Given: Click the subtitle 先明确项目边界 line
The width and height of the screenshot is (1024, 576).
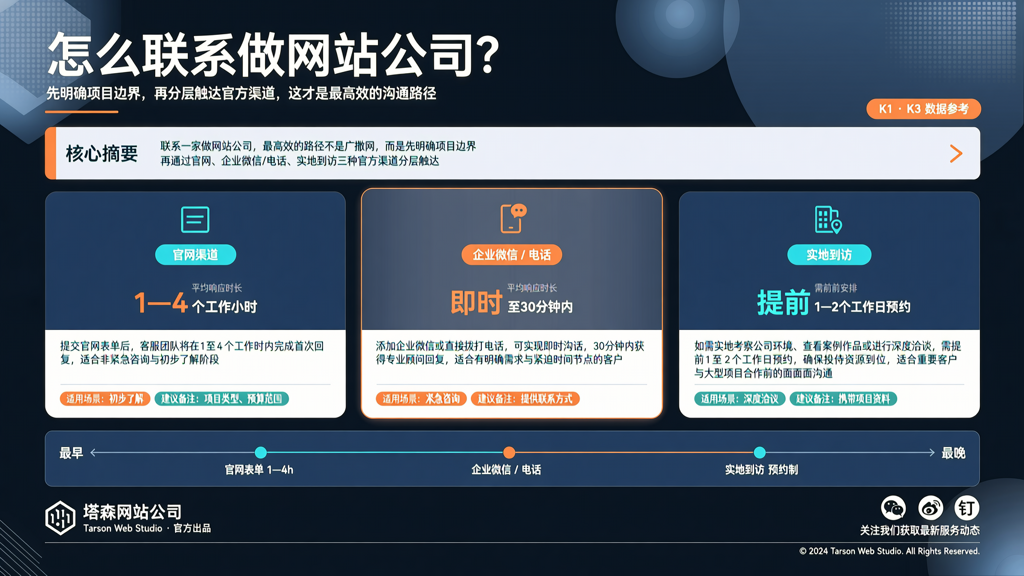Looking at the screenshot, I should [241, 93].
